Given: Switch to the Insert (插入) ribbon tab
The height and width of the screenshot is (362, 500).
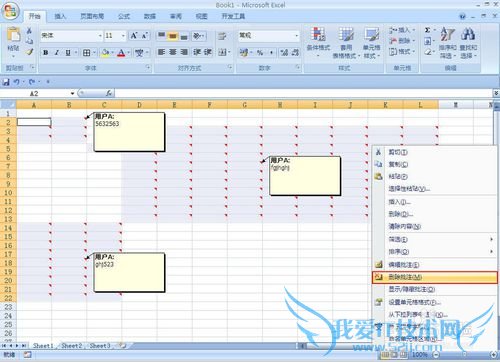Looking at the screenshot, I should [60, 16].
